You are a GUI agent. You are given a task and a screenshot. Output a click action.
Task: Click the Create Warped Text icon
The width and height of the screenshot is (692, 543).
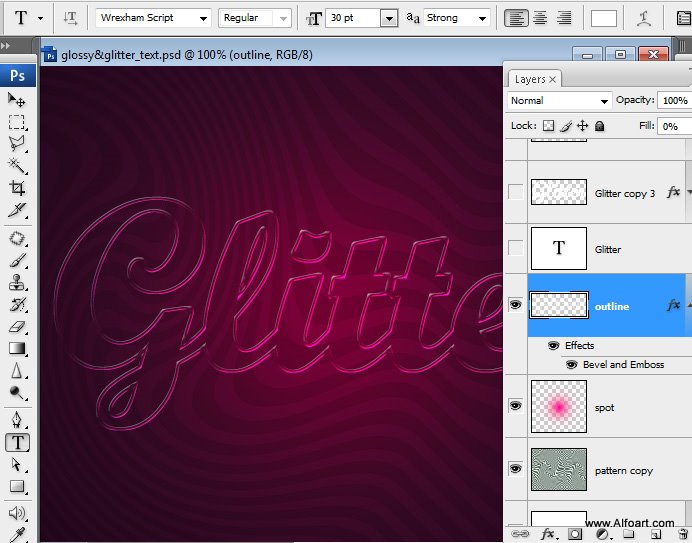646,18
